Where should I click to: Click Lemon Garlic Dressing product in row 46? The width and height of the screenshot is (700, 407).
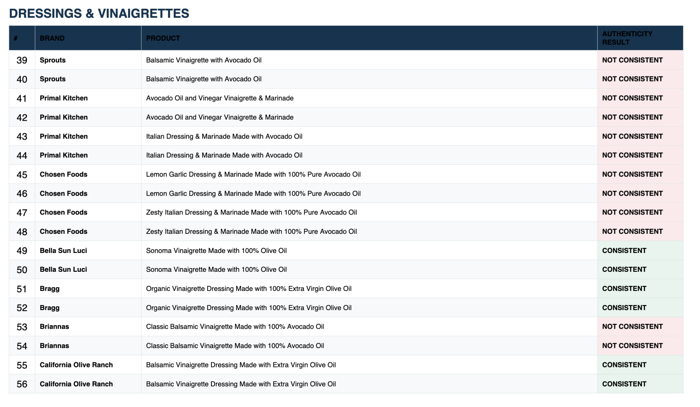(x=253, y=194)
